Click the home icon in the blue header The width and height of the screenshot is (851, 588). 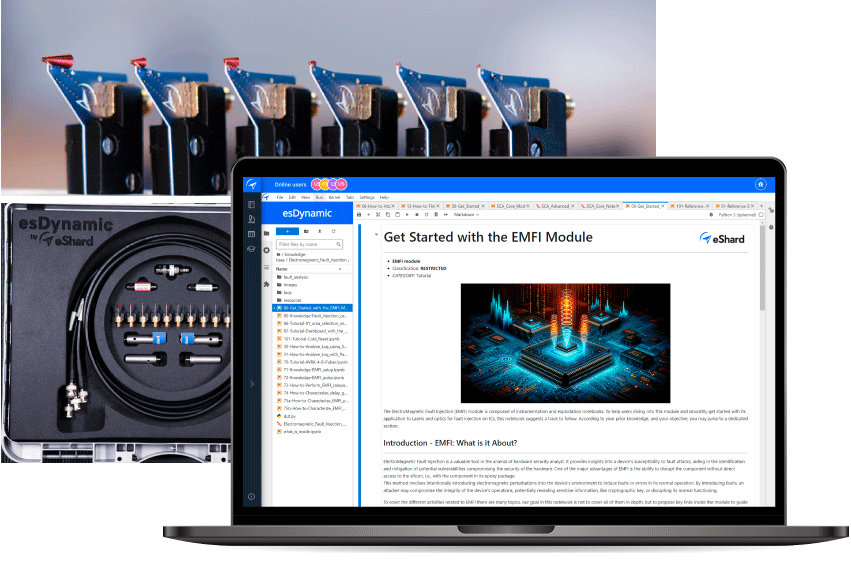click(x=760, y=184)
